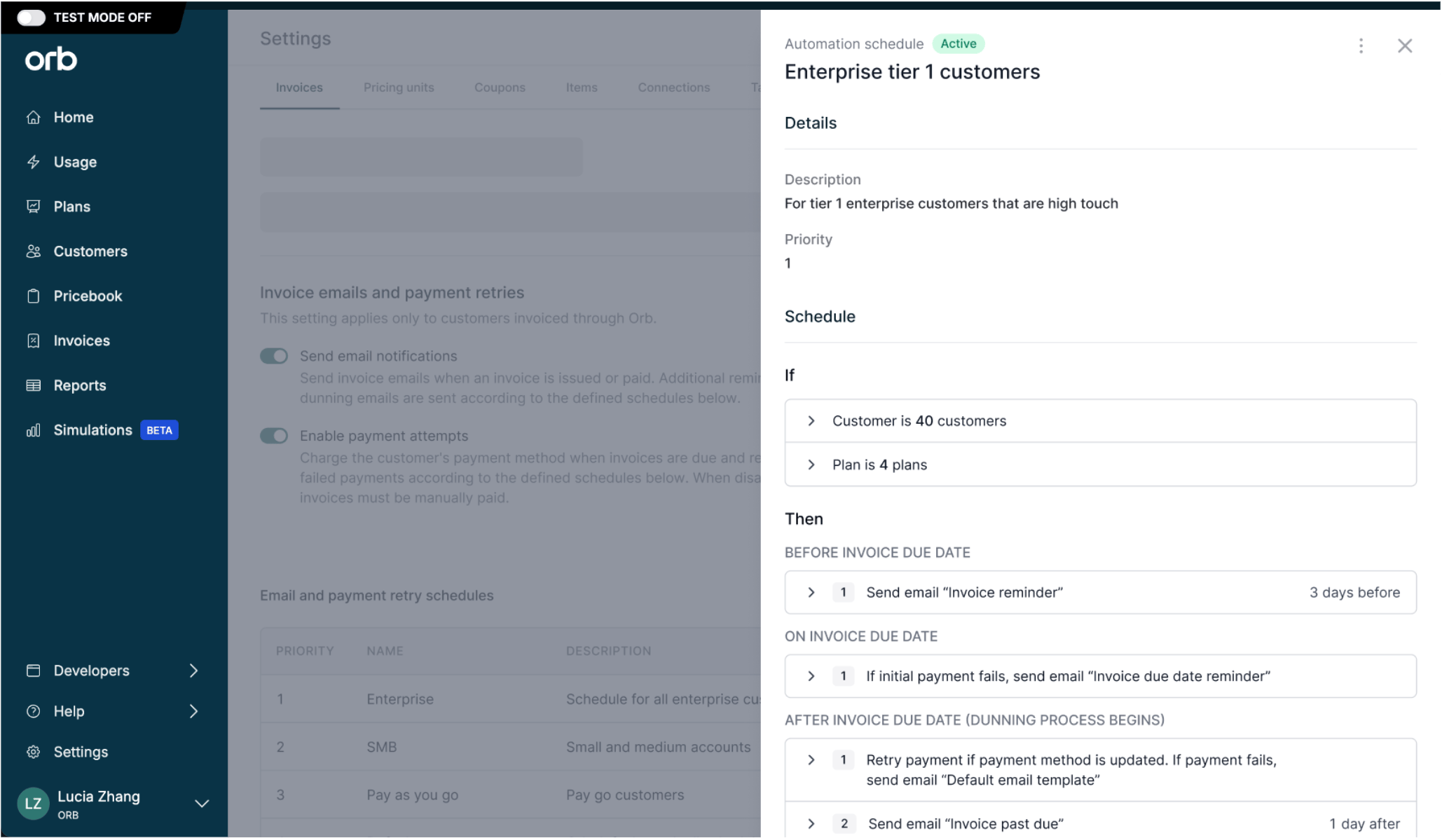
Task: Switch to the Coupons tab
Action: [x=500, y=88]
